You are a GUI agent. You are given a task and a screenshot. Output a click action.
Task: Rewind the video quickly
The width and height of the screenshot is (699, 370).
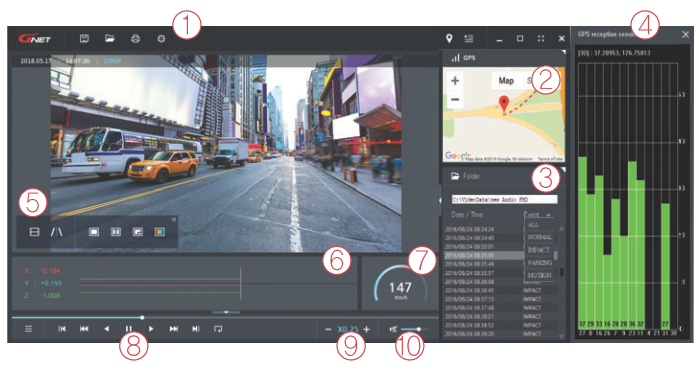point(84,329)
